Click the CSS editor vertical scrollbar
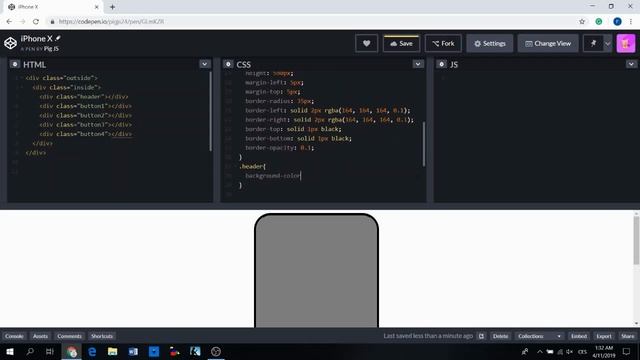Screen dimensions: 640x360 [424, 144]
